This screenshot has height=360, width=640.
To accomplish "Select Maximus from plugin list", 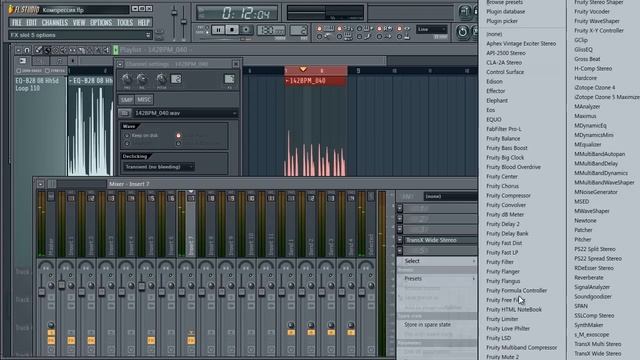I will [585, 116].
